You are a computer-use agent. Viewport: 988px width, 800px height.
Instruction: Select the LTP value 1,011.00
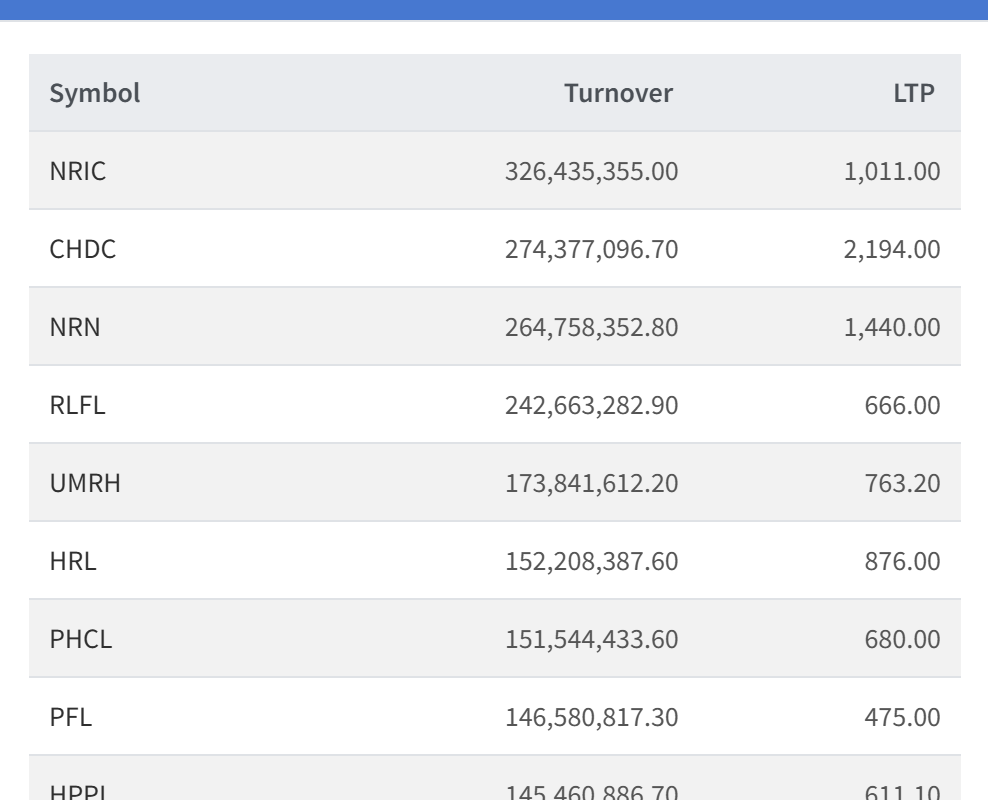[891, 172]
